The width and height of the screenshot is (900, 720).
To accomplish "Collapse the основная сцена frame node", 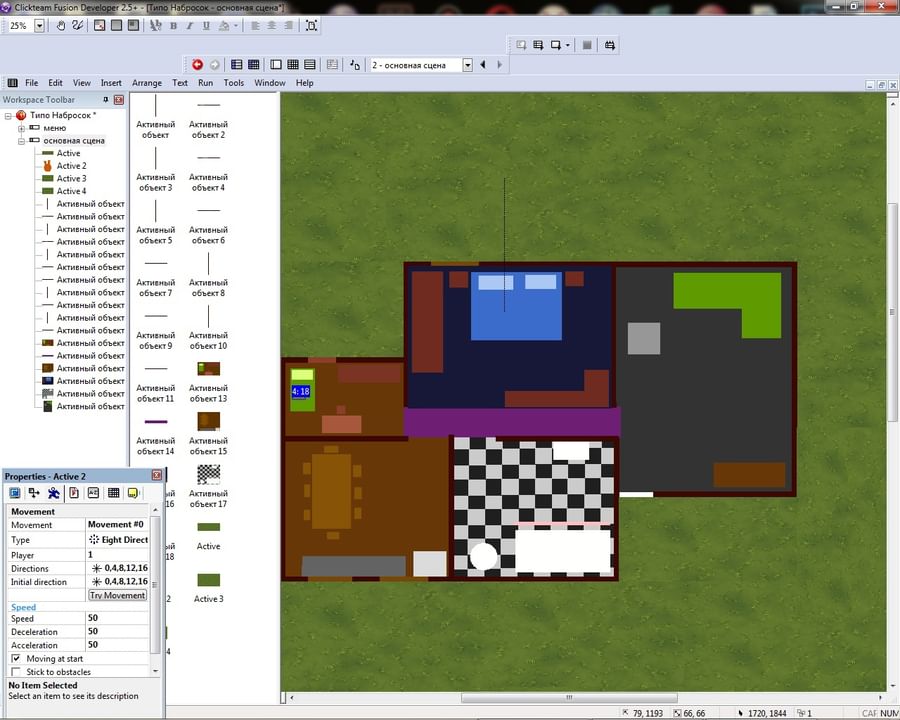I will (21, 141).
